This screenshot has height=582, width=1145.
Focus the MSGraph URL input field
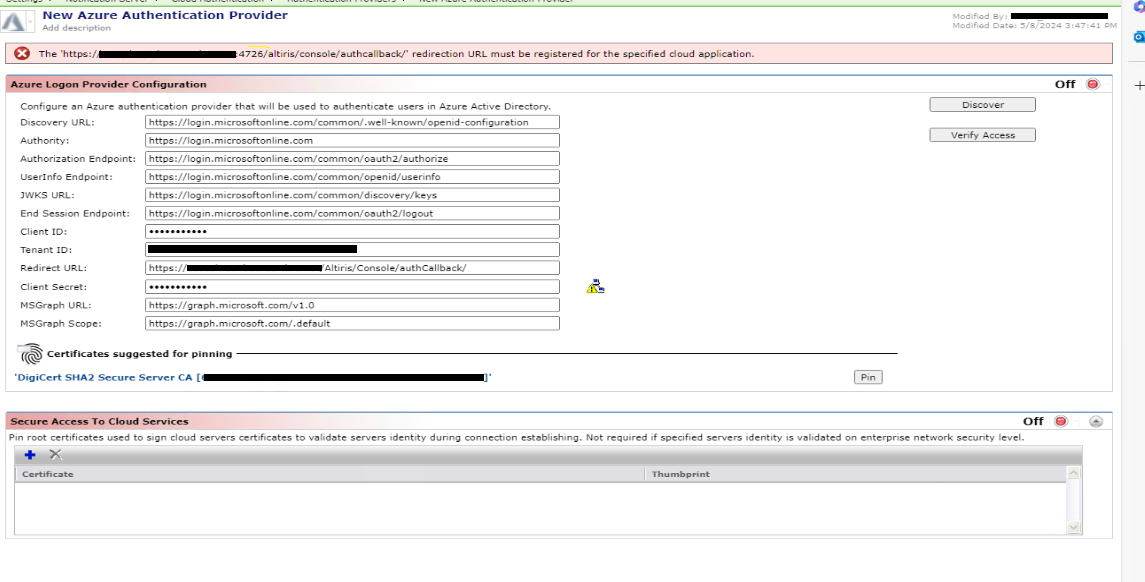click(x=352, y=305)
